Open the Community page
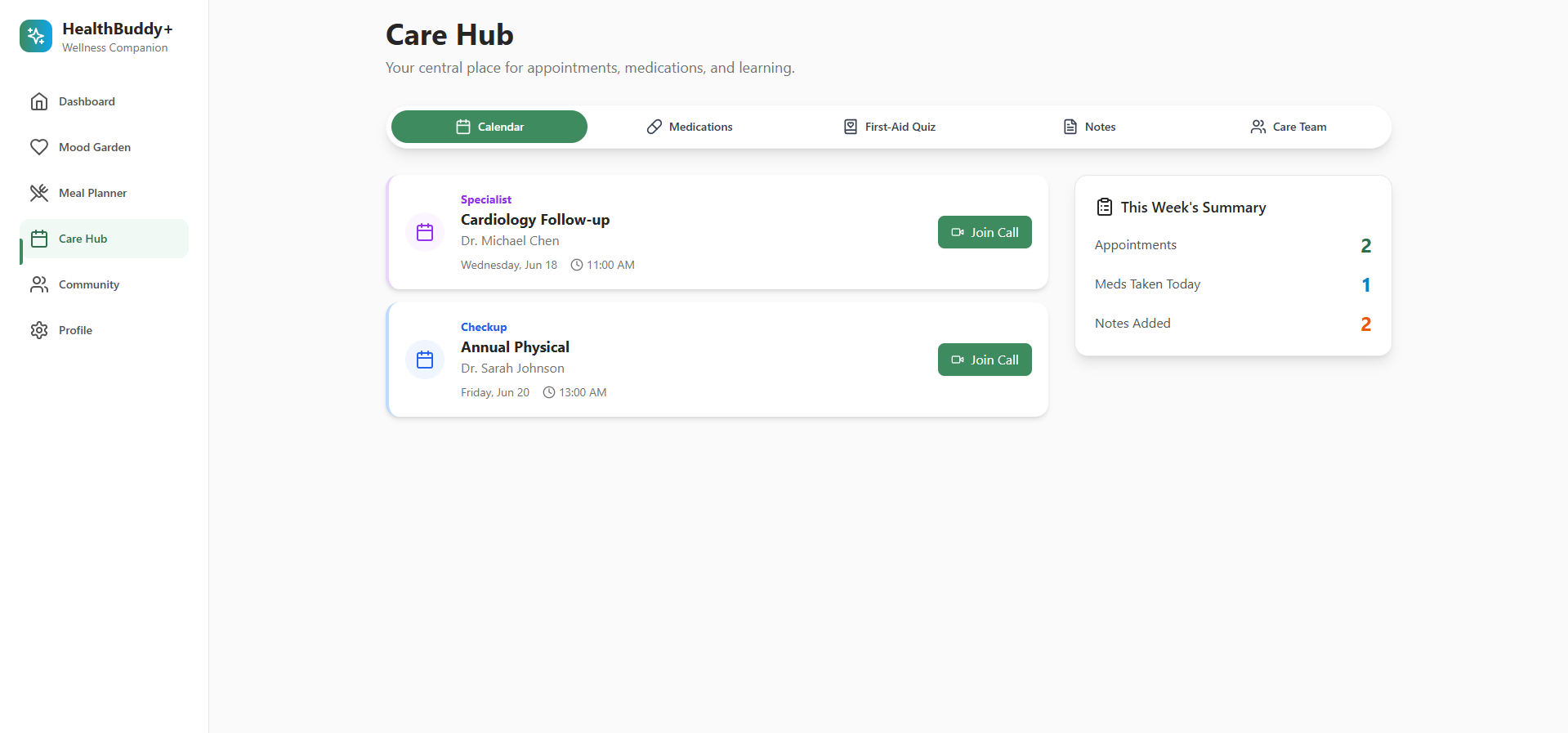Screen dimensions: 1568x733 click(x=104, y=284)
